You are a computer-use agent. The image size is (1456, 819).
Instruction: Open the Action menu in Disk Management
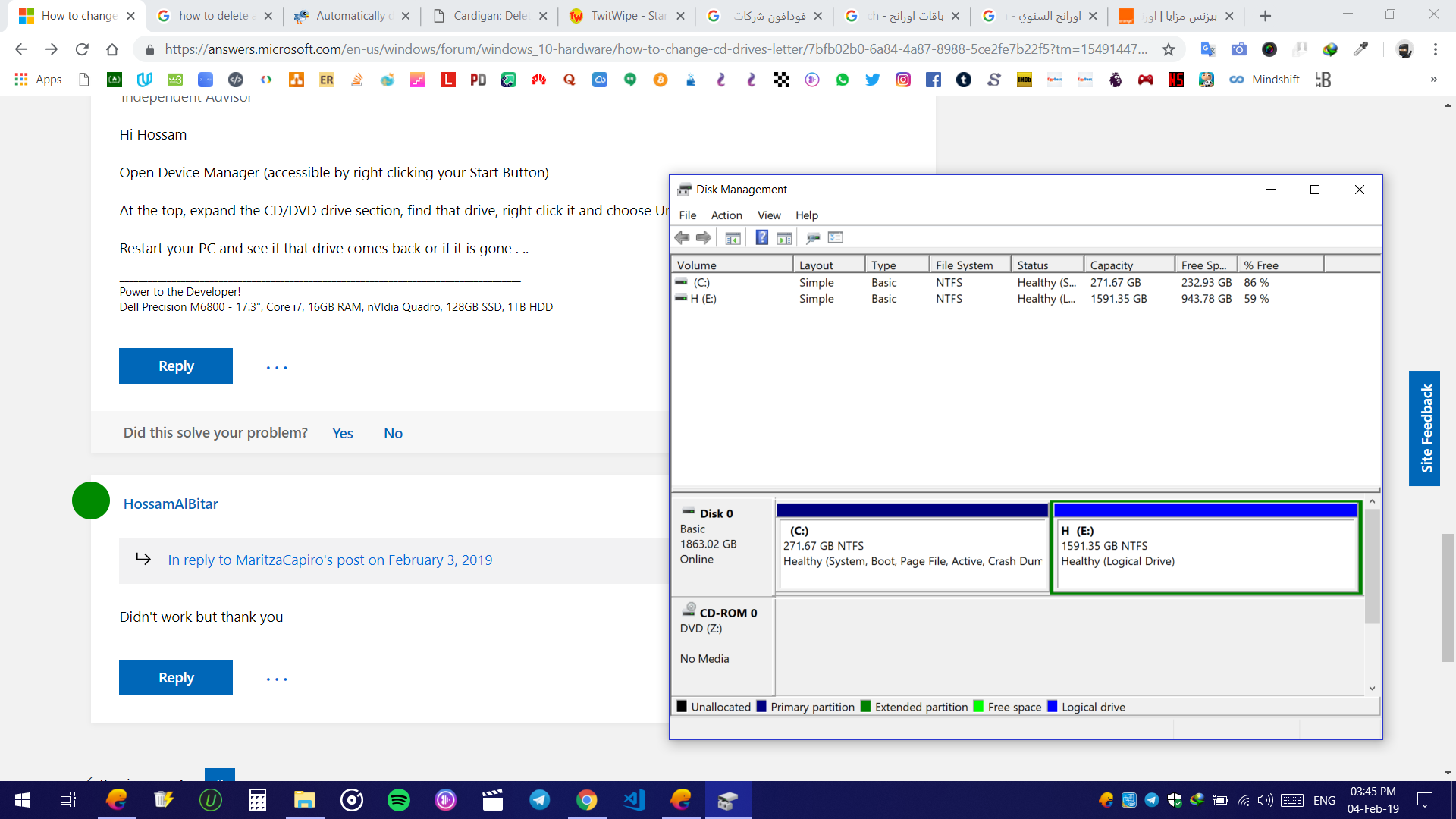(x=726, y=215)
